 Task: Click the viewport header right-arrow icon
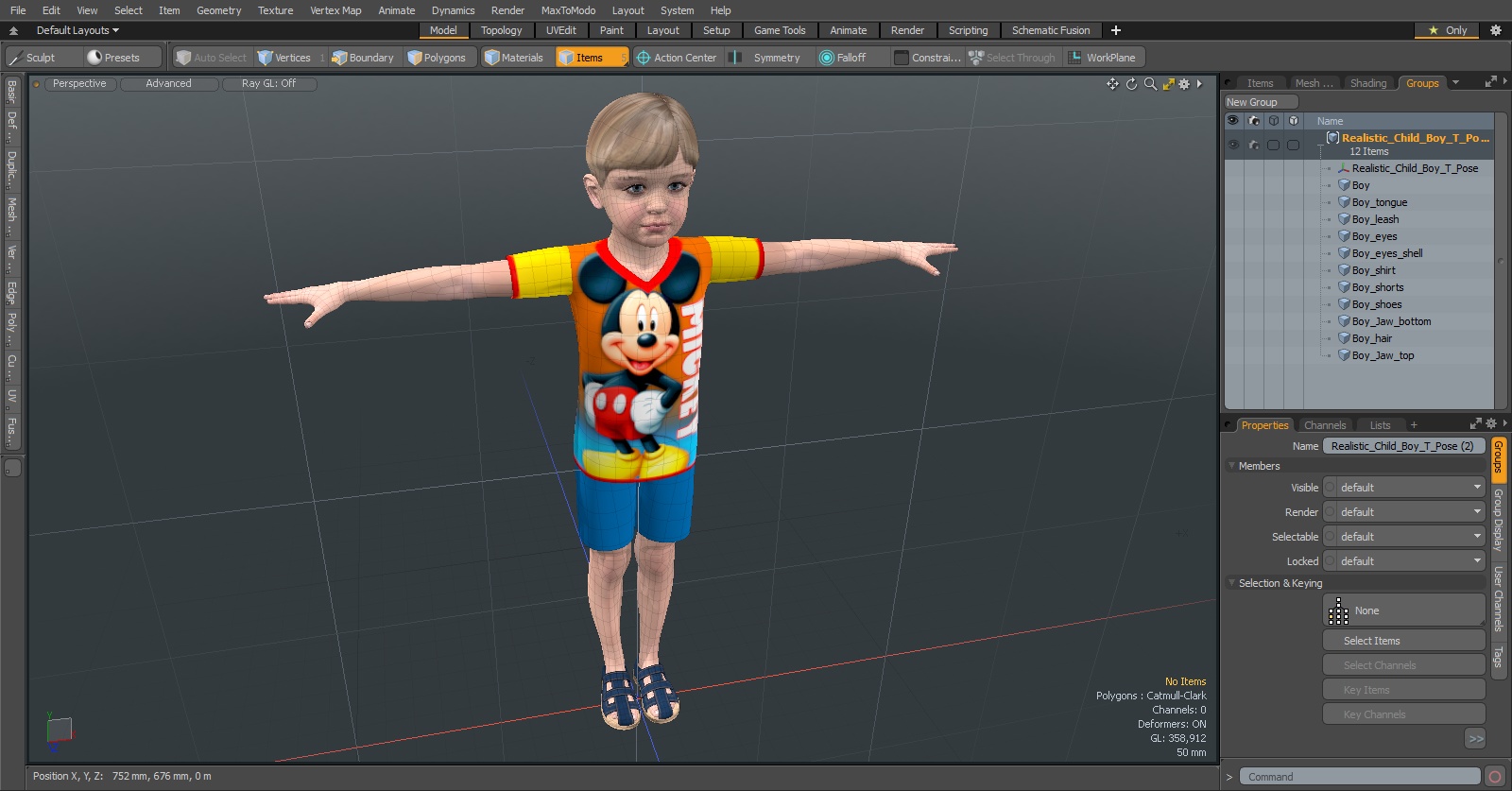[x=1199, y=84]
